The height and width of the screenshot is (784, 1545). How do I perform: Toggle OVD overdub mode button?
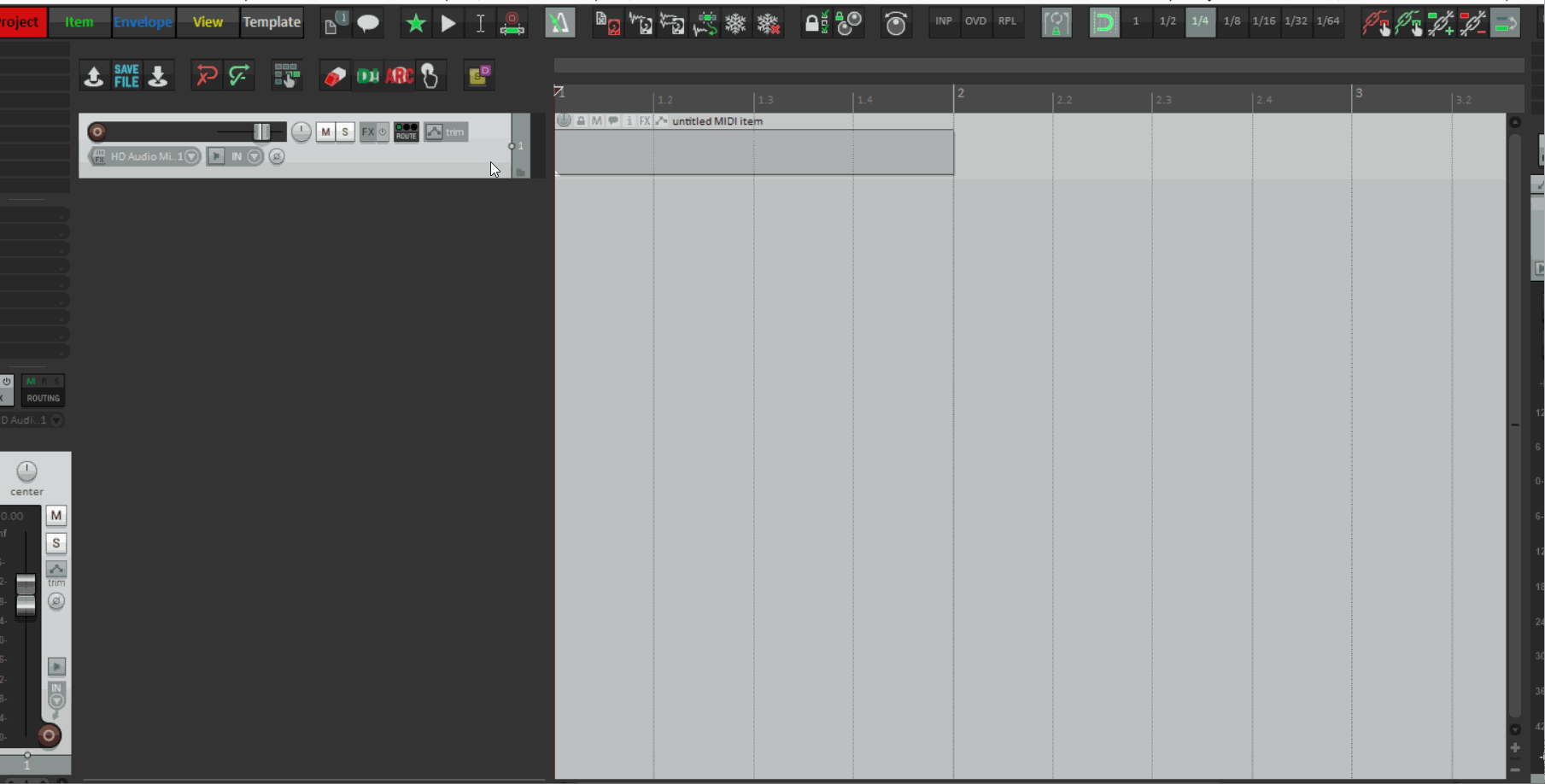975,21
